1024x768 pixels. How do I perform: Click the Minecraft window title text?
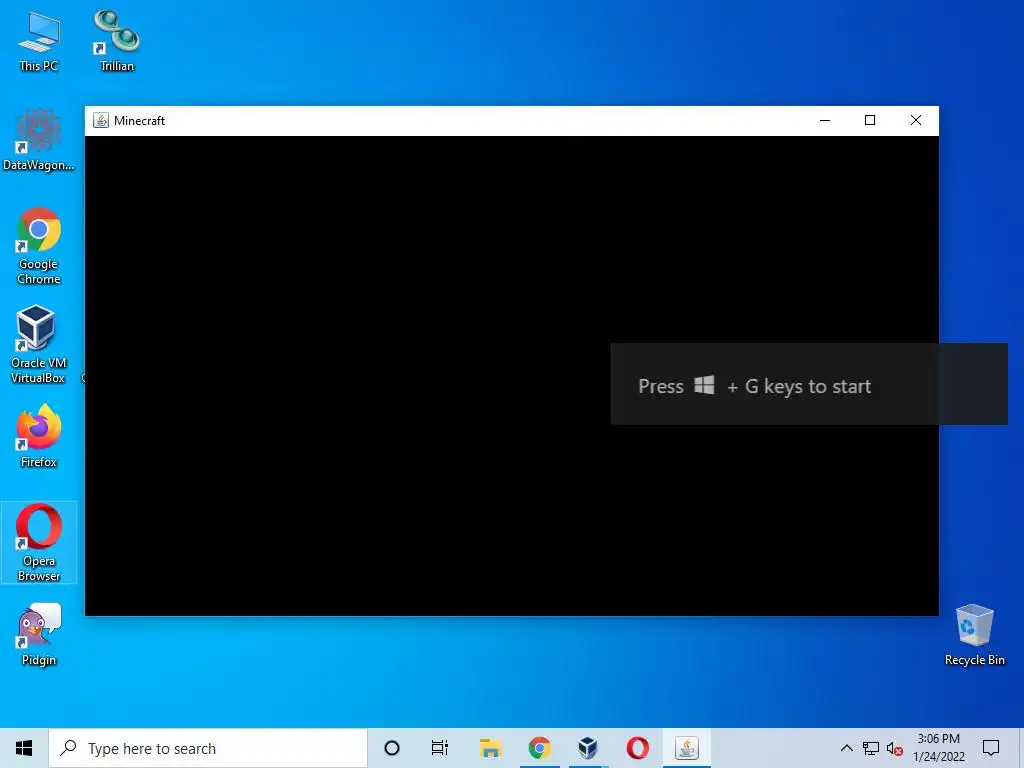coord(139,121)
